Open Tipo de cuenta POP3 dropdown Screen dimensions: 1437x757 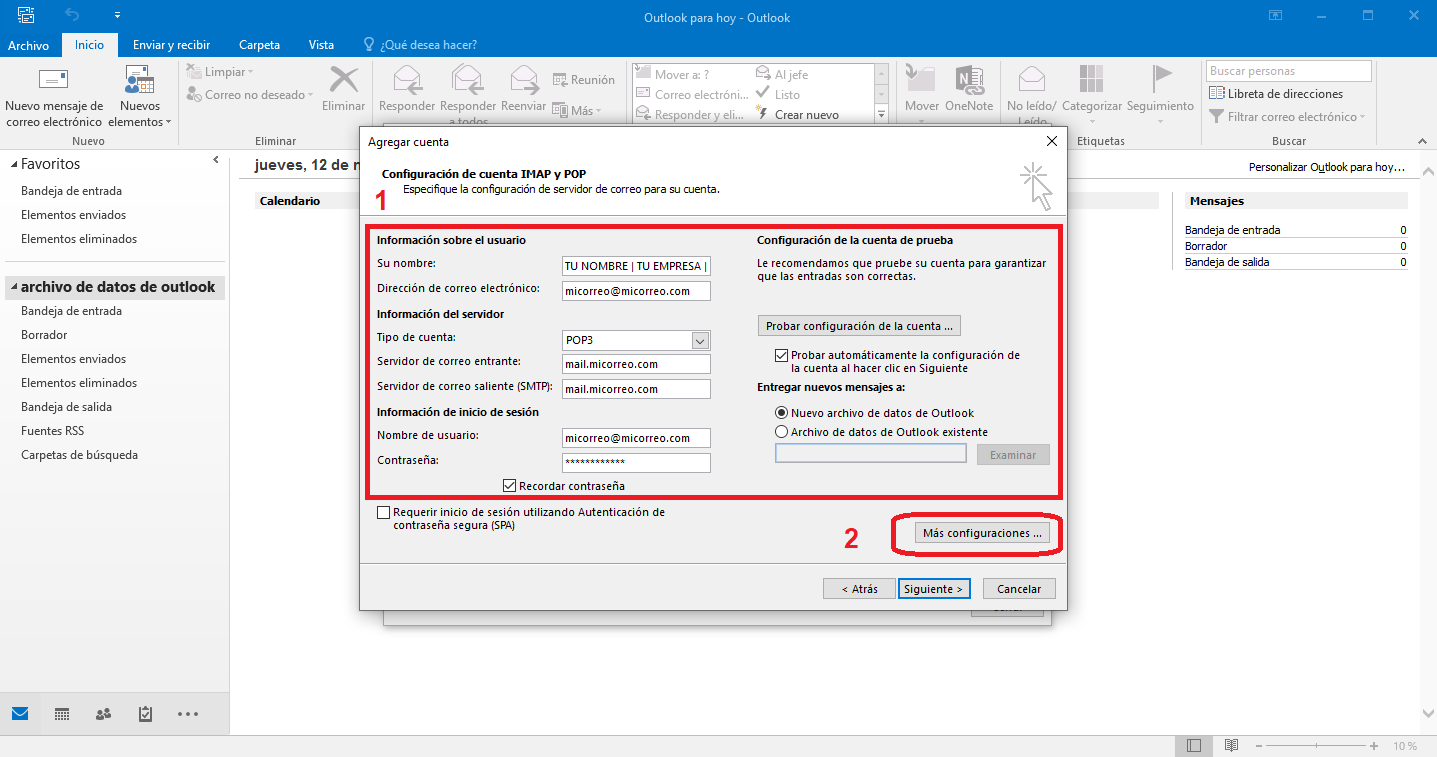pos(700,340)
